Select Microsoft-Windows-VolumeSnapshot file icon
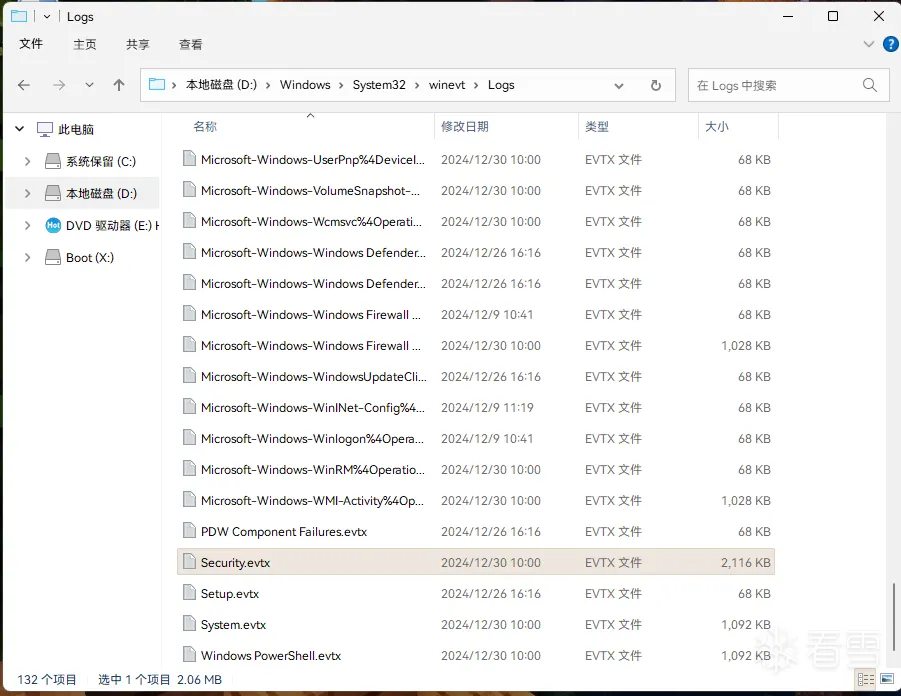Viewport: 901px width, 696px height. click(x=189, y=190)
